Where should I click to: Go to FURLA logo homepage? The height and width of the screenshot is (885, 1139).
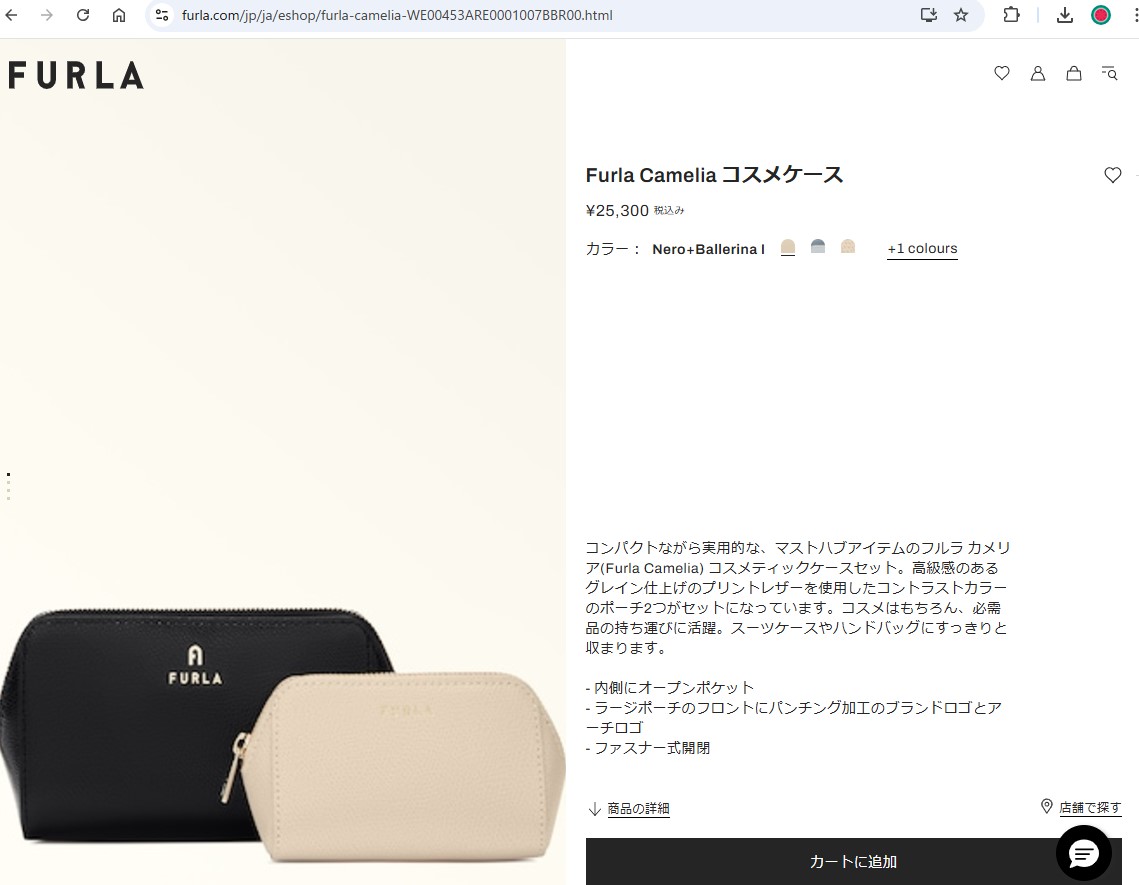(76, 75)
